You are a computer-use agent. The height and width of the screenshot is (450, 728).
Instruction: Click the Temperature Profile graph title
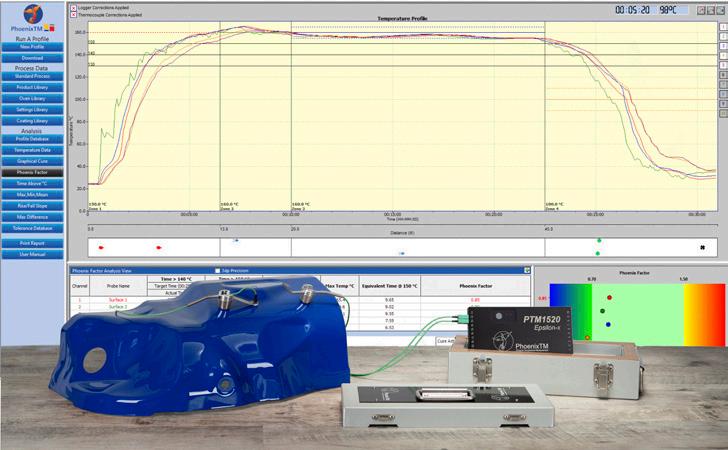tap(402, 19)
